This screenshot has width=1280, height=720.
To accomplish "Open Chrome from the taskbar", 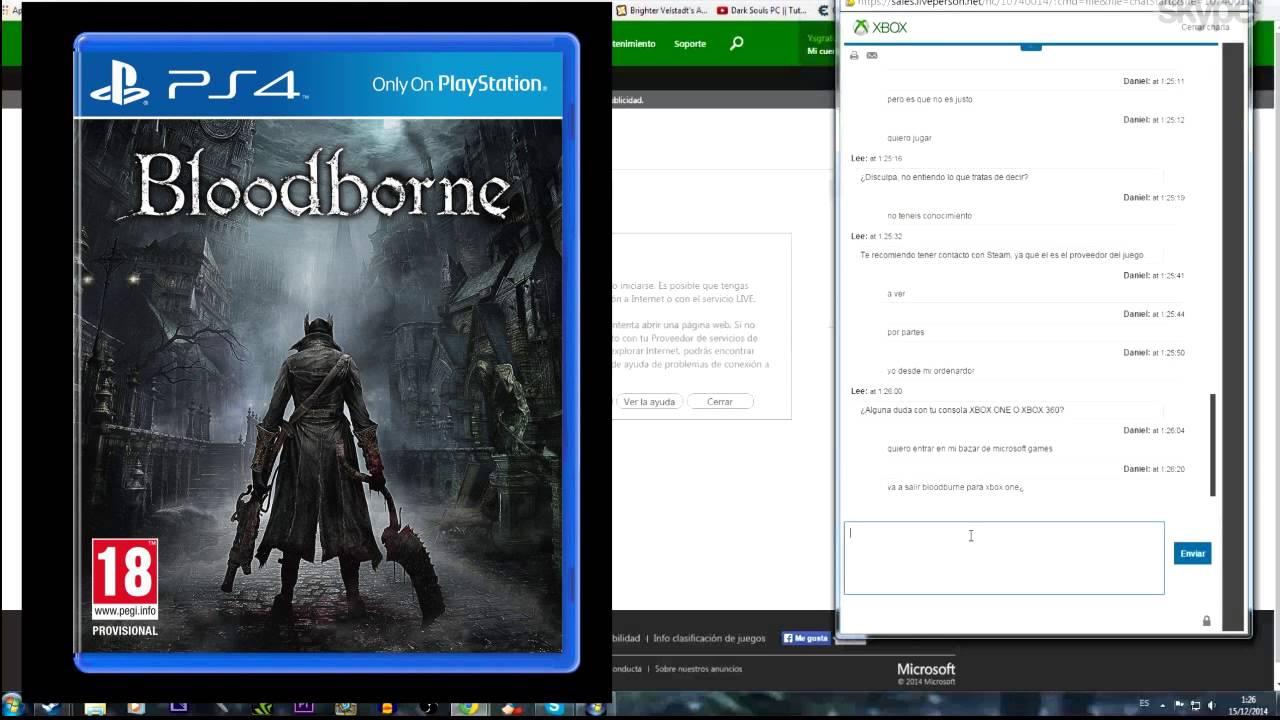I will [468, 708].
